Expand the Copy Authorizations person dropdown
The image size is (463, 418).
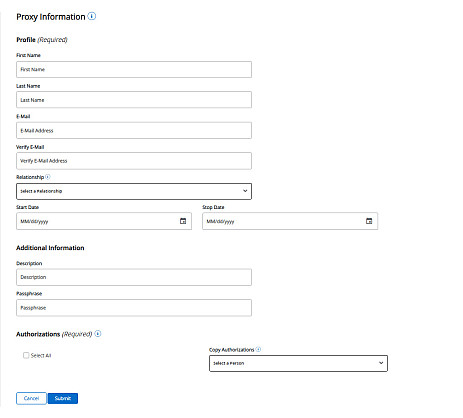click(298, 363)
